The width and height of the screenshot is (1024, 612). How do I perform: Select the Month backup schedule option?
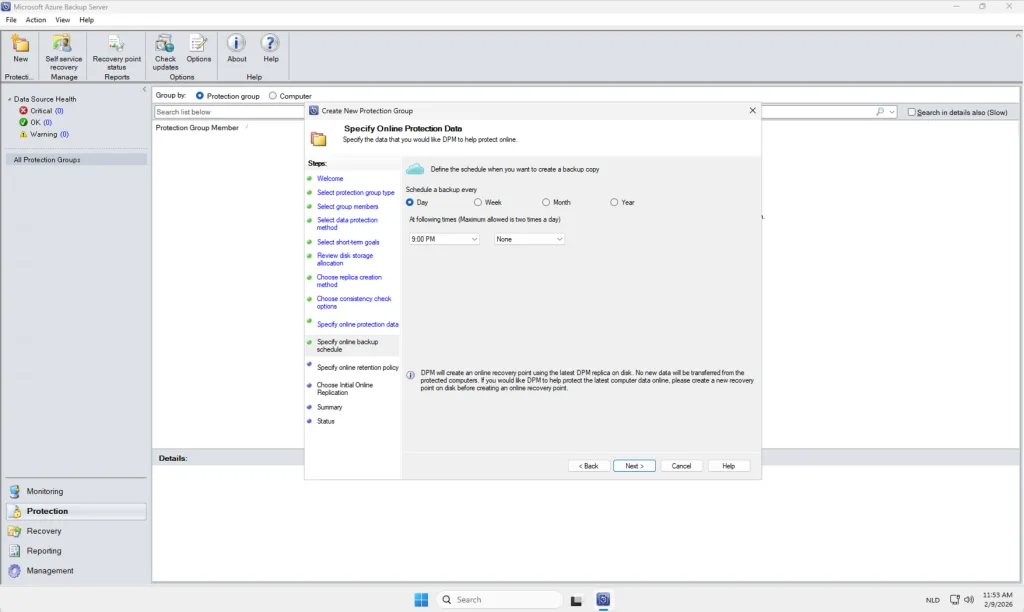point(546,202)
